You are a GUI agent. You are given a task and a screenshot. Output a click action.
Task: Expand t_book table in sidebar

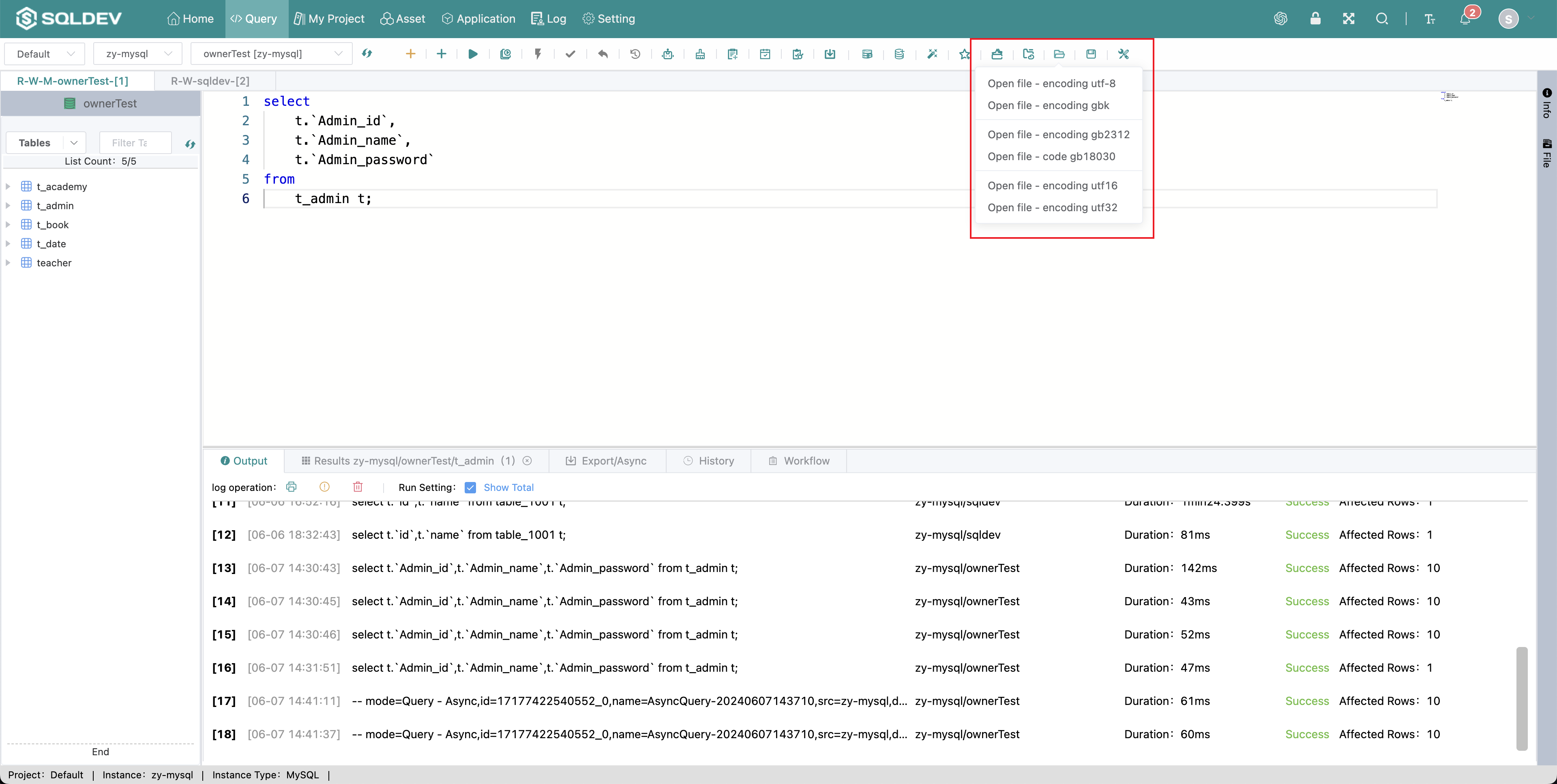pyautogui.click(x=8, y=224)
